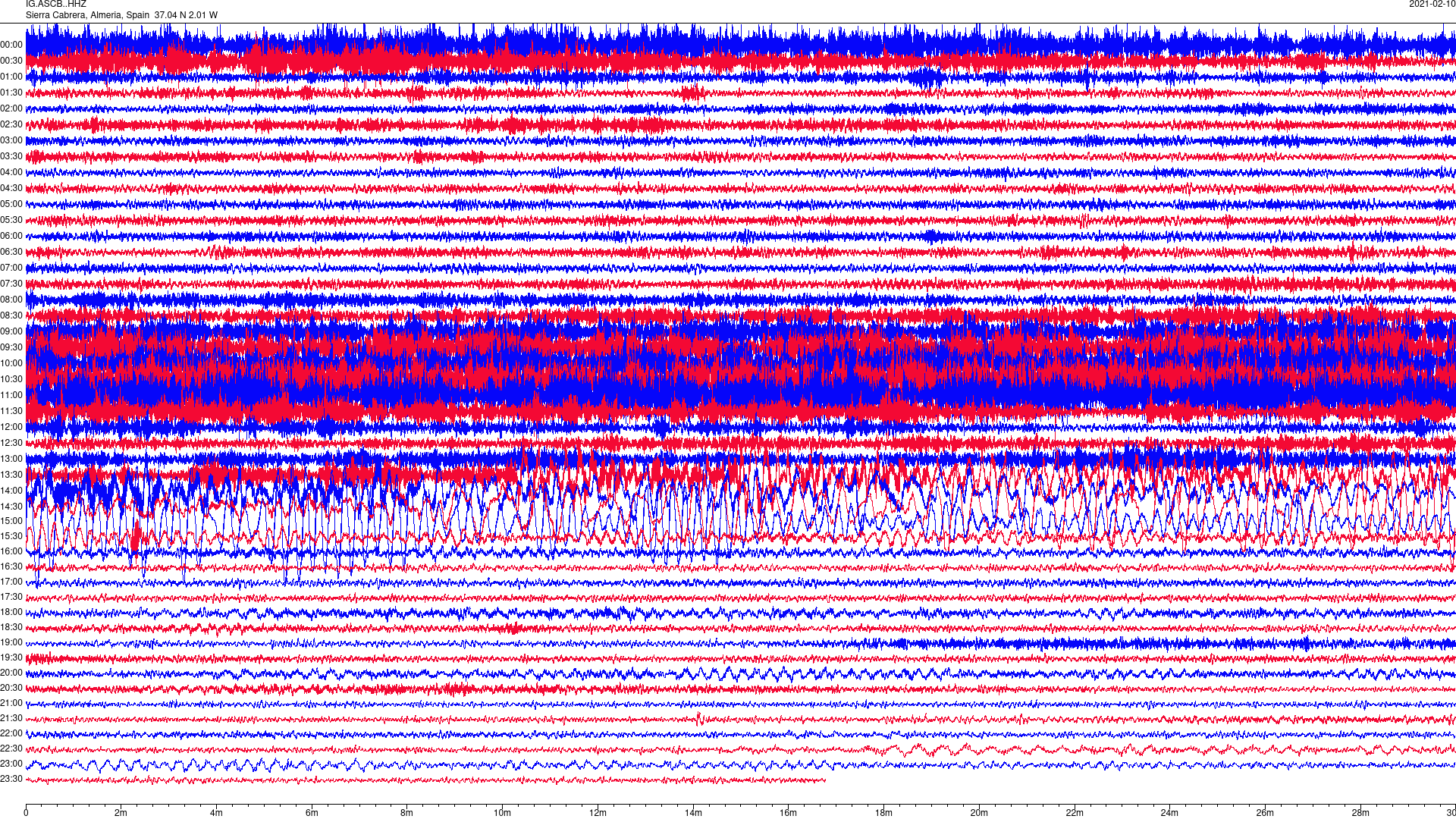
Task: Choose the 05:30 row label
Action: (x=11, y=220)
